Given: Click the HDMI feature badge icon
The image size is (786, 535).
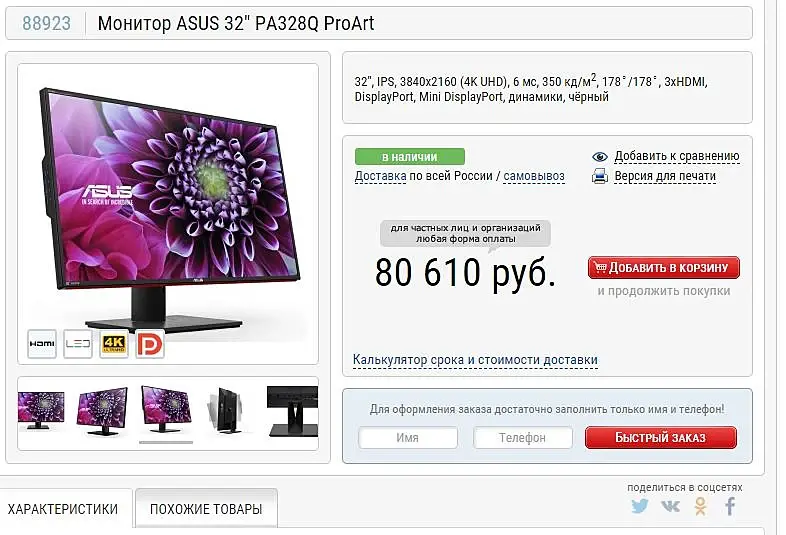Looking at the screenshot, I should [42, 343].
